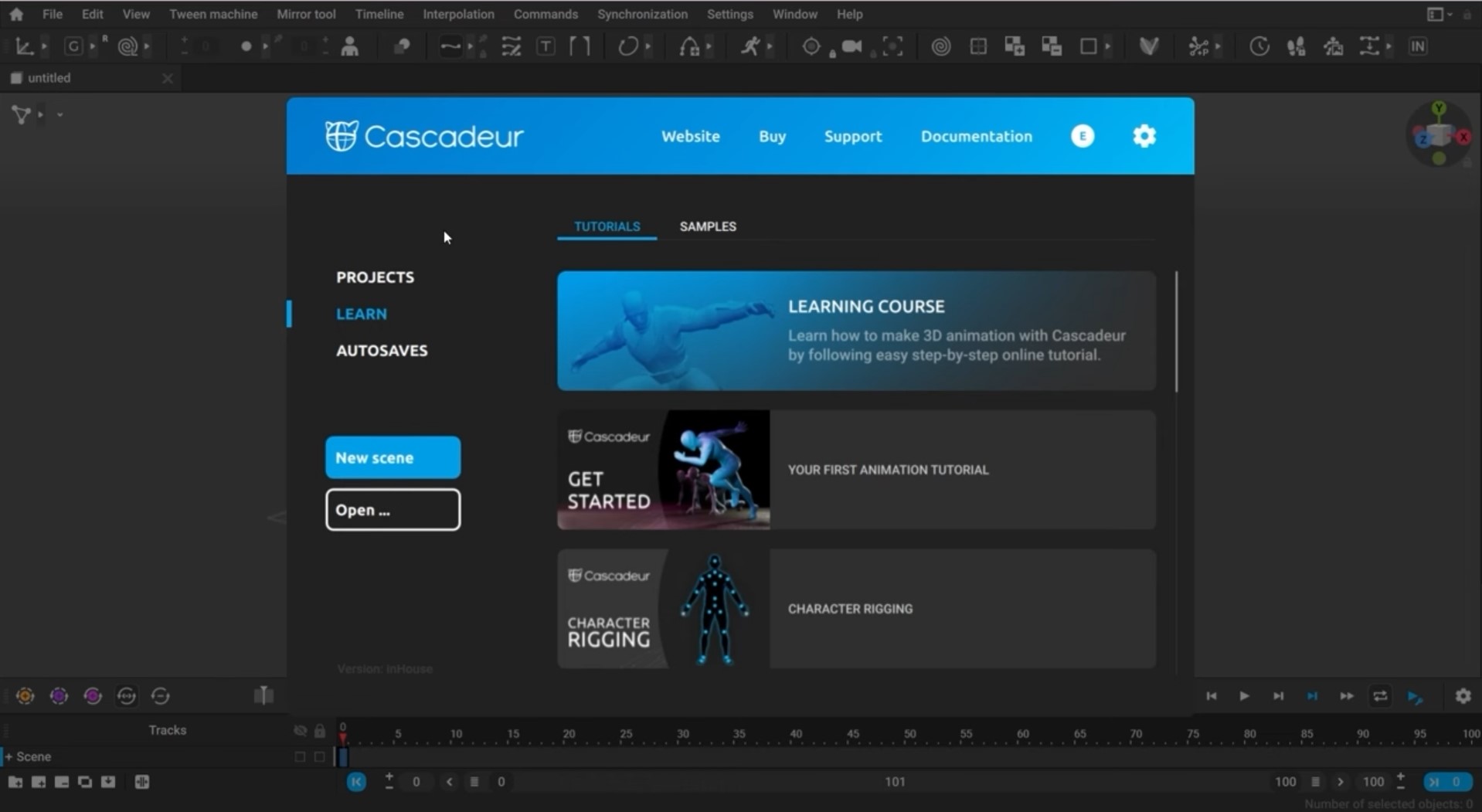The image size is (1482, 812).
Task: Click the New scene button
Action: point(393,457)
